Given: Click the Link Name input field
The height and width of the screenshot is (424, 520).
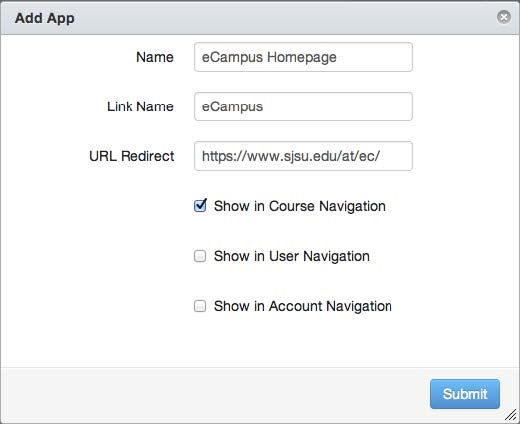Looking at the screenshot, I should coord(303,107).
